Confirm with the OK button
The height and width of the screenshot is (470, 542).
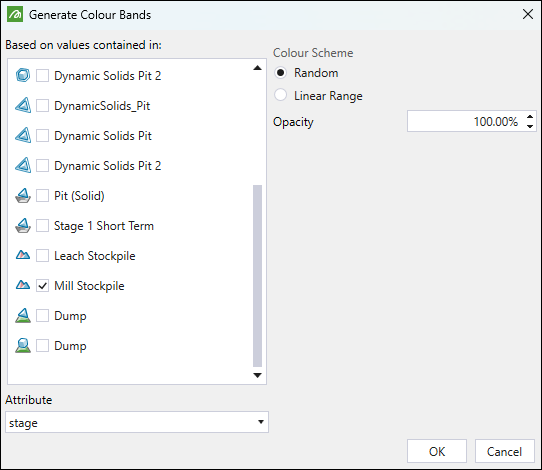tap(437, 451)
